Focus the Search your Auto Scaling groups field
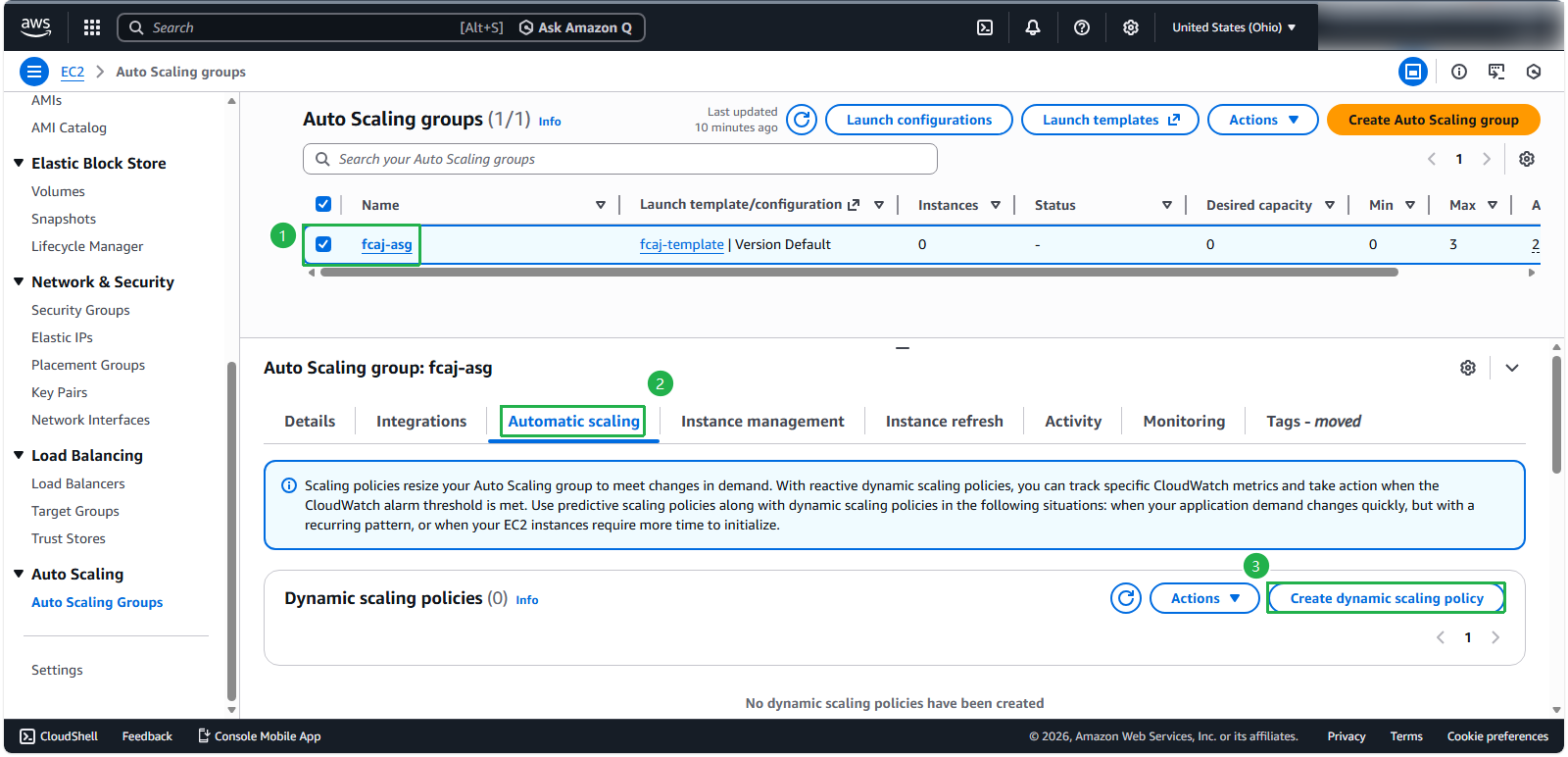This screenshot has width=1568, height=757. click(620, 159)
